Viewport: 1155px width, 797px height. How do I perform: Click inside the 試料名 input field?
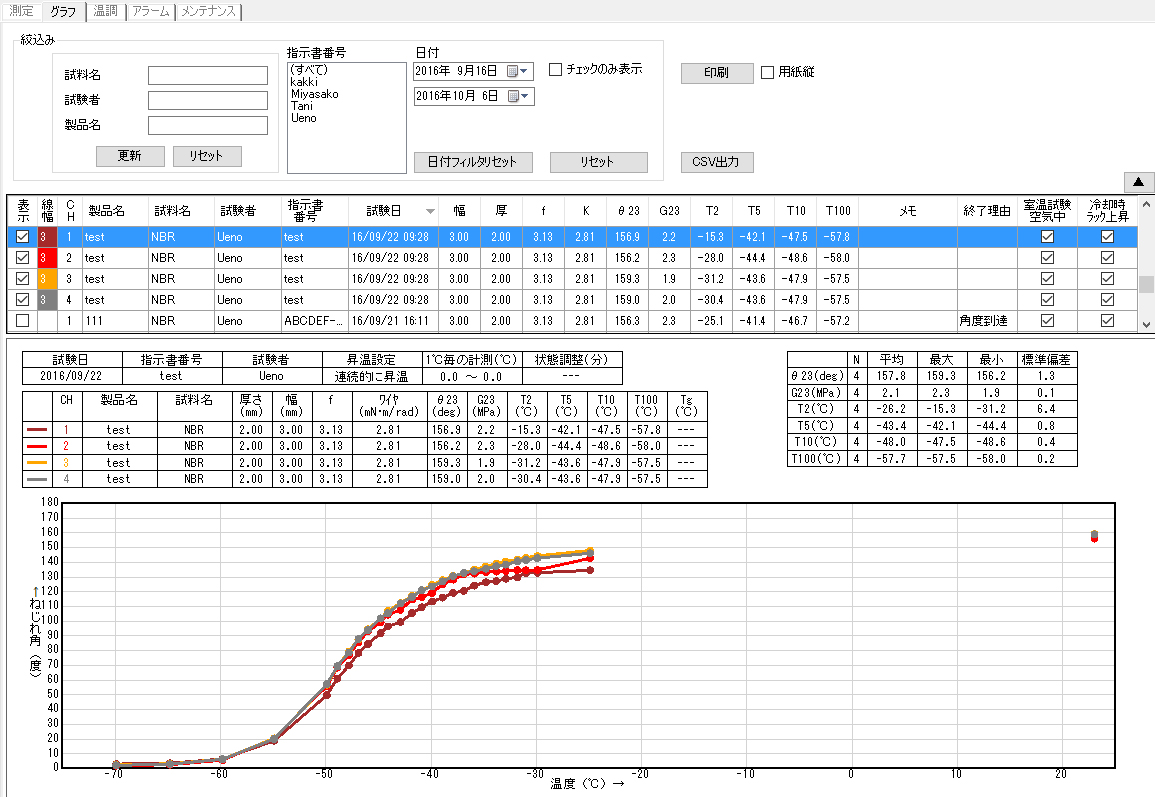point(207,74)
